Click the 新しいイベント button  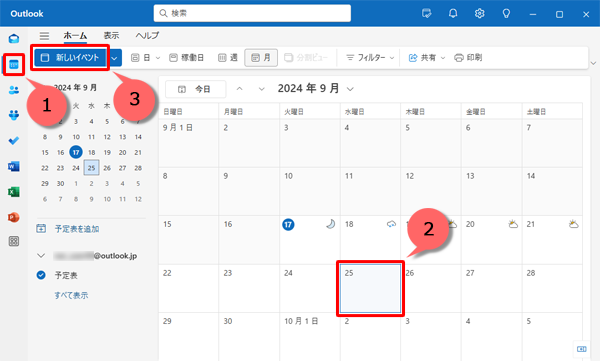pyautogui.click(x=70, y=58)
